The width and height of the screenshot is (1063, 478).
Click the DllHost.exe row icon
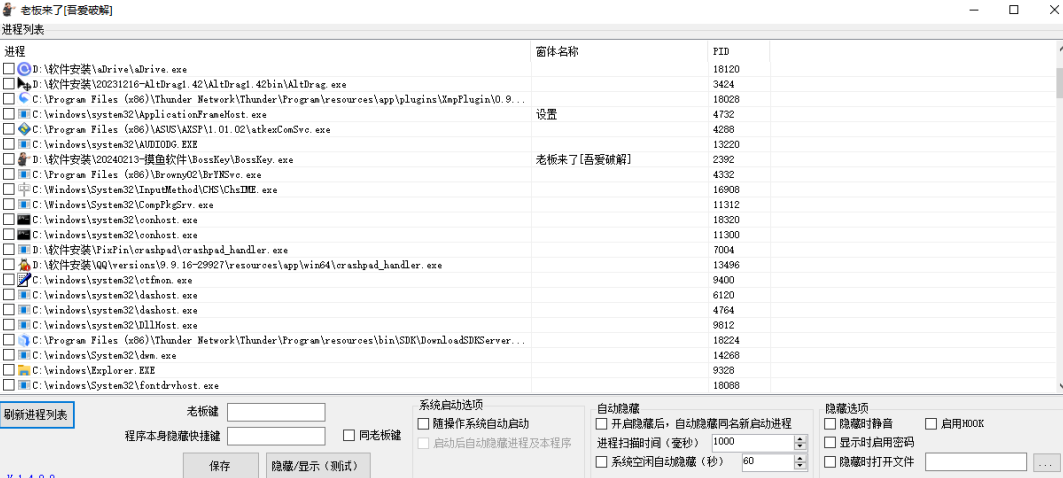point(24,325)
